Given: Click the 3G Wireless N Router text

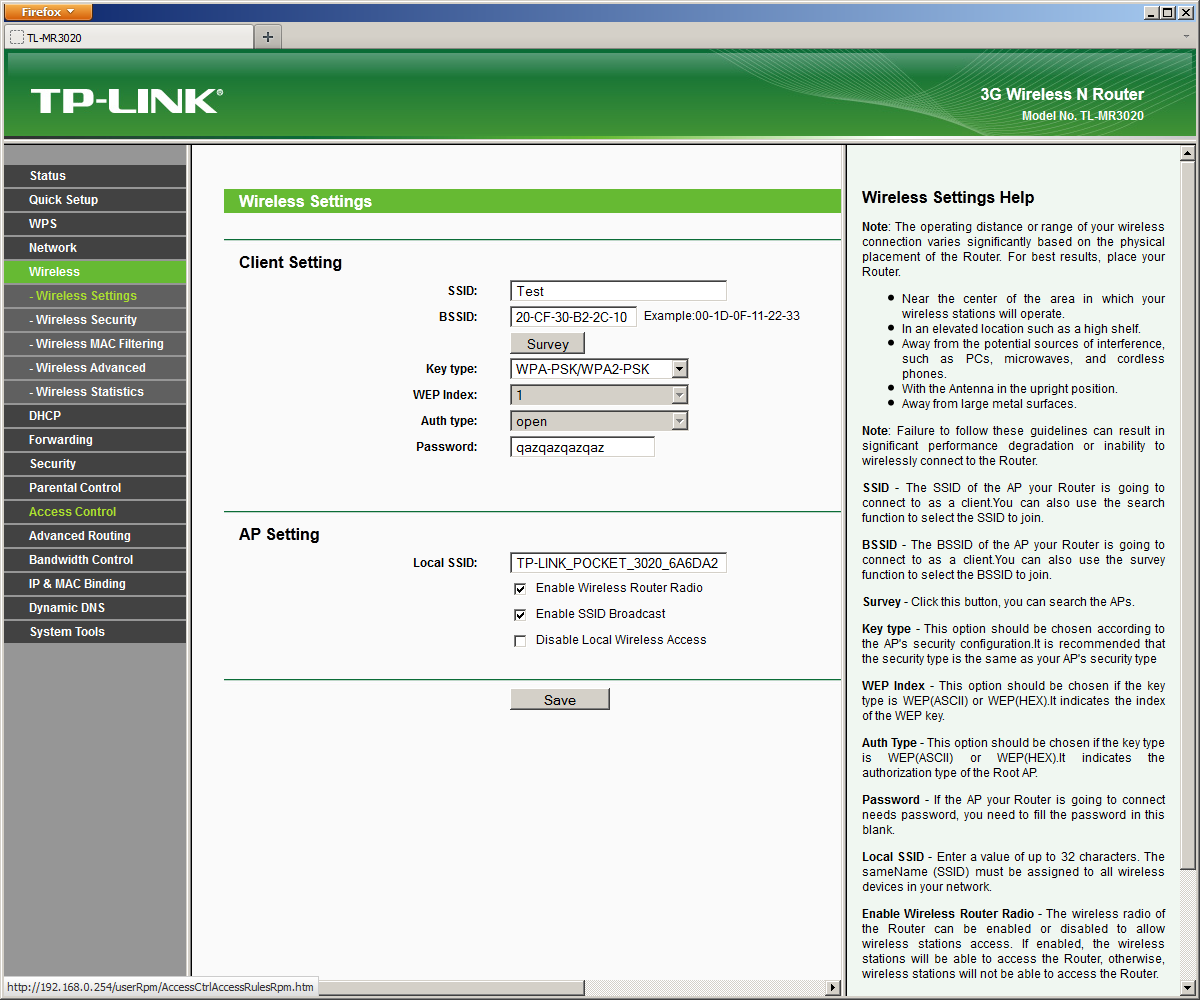Looking at the screenshot, I should click(x=1062, y=94).
